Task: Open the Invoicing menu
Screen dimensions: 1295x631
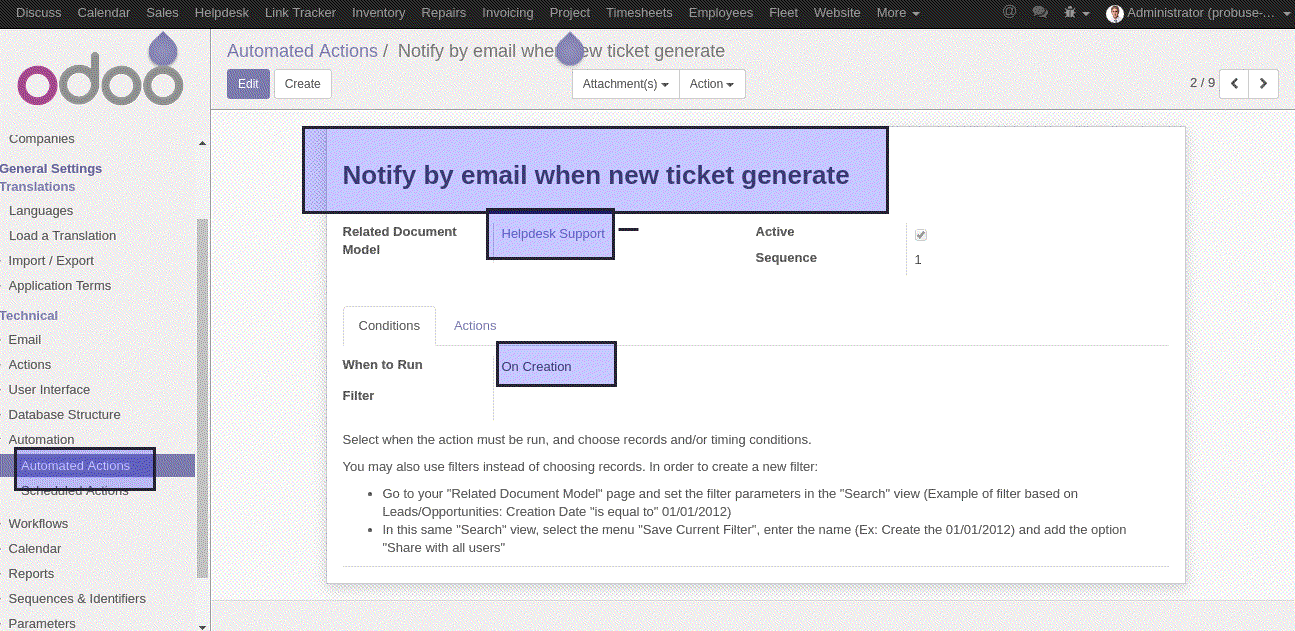Action: (508, 13)
